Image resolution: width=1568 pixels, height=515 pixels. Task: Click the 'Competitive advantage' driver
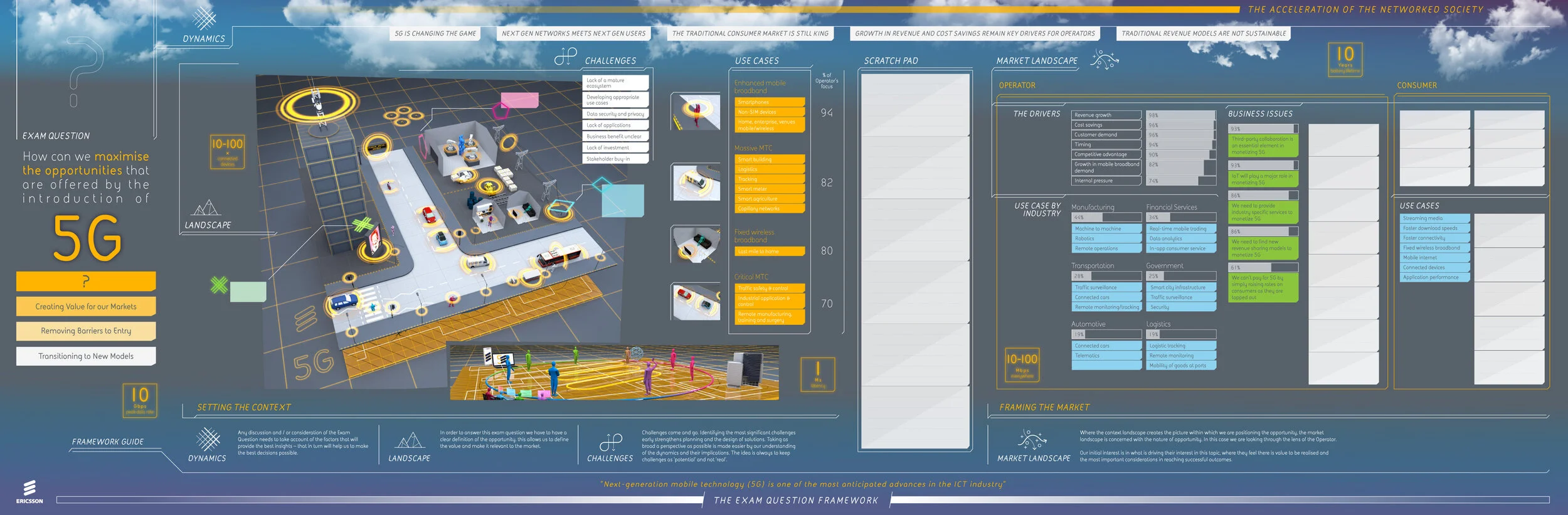coord(1106,154)
